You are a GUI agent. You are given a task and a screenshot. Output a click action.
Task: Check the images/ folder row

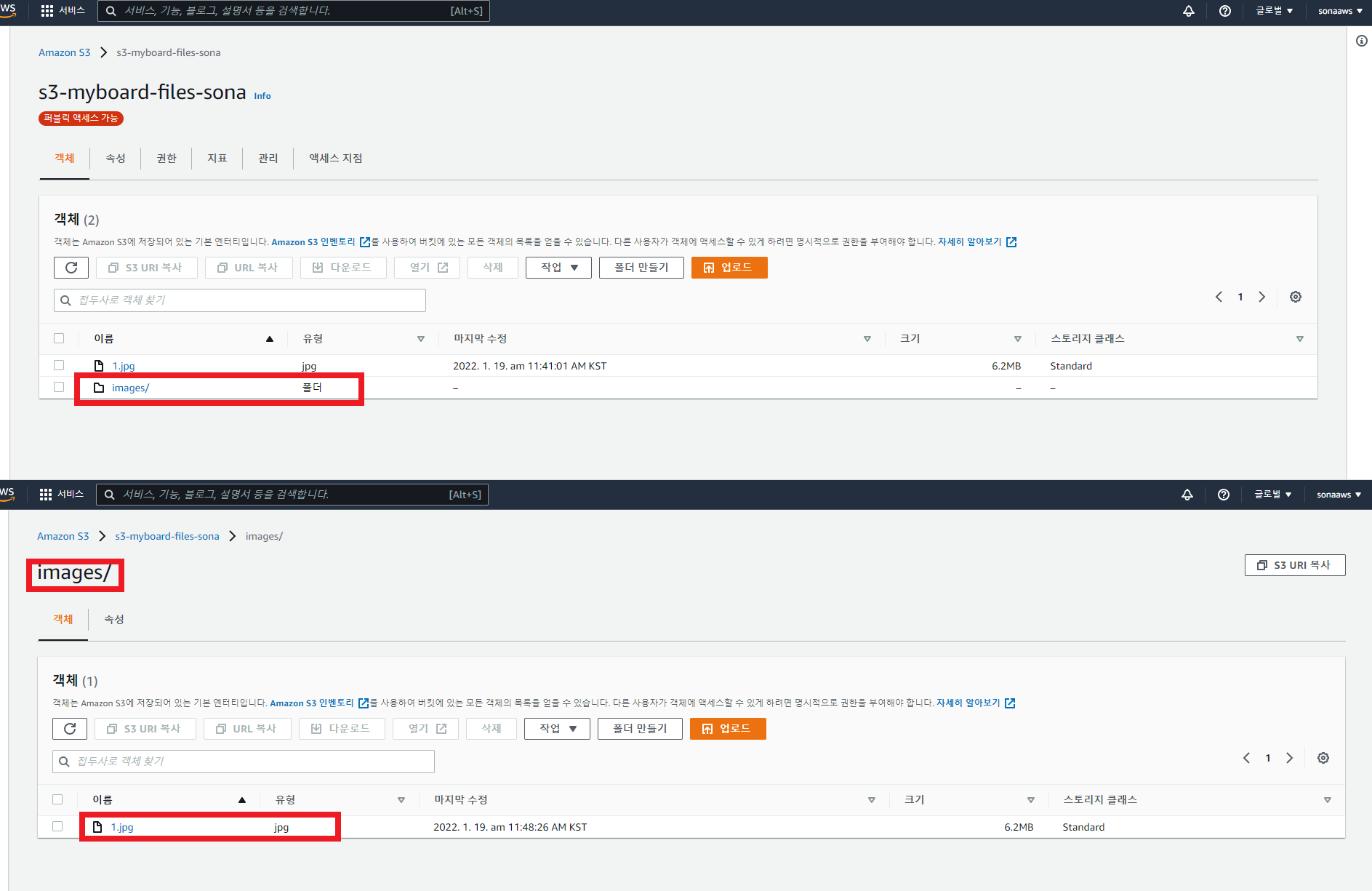coord(59,387)
